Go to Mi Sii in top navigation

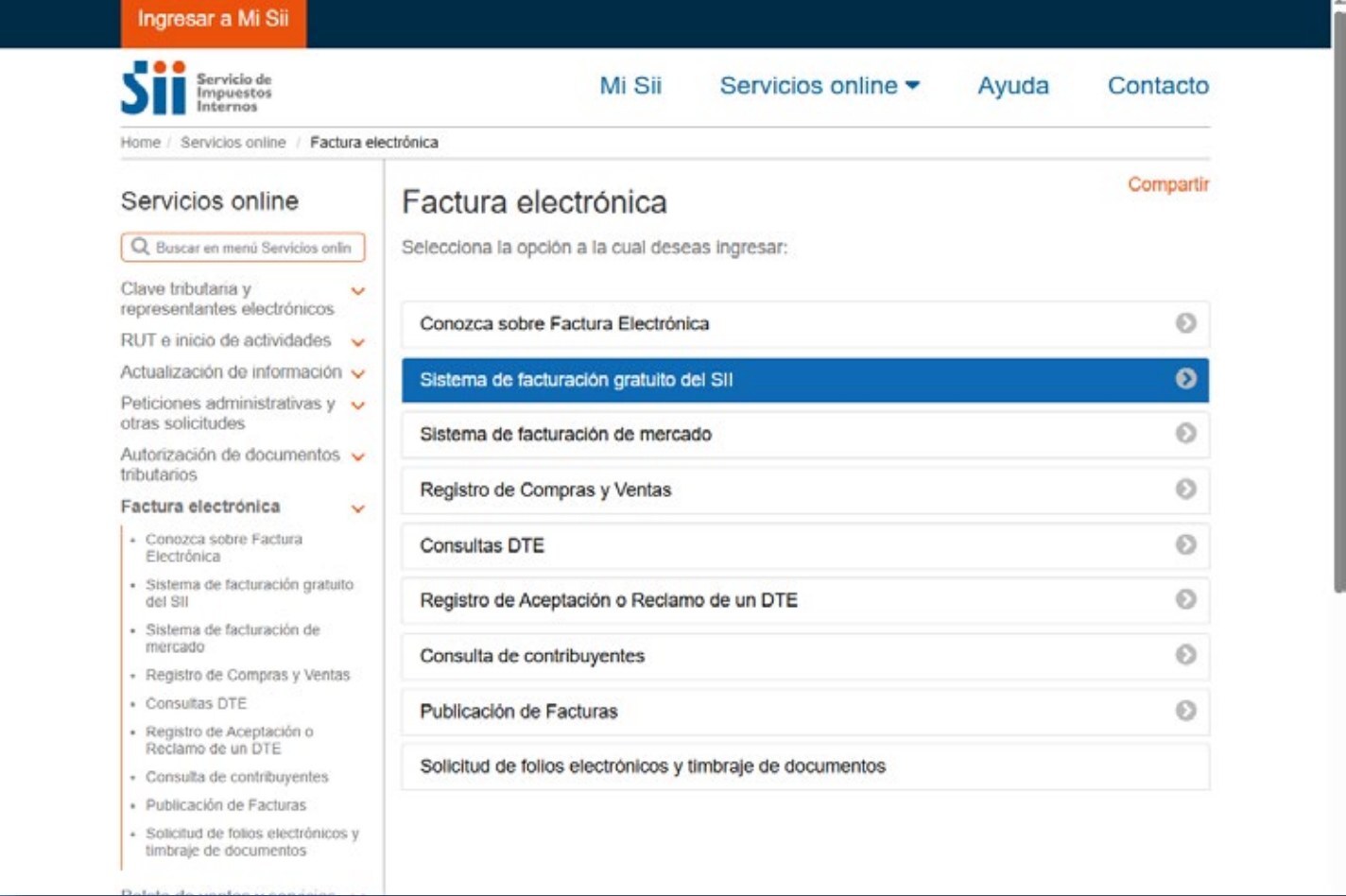click(630, 85)
